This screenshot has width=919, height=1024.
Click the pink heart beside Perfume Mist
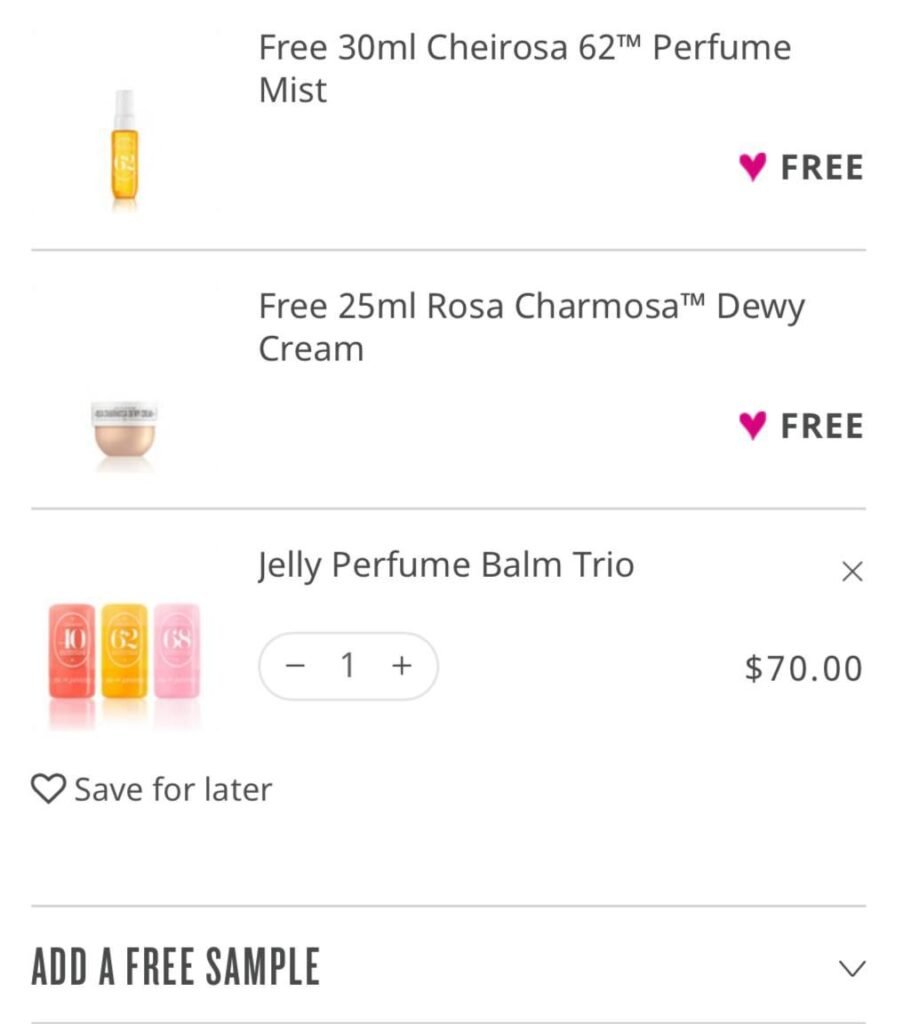click(x=752, y=167)
